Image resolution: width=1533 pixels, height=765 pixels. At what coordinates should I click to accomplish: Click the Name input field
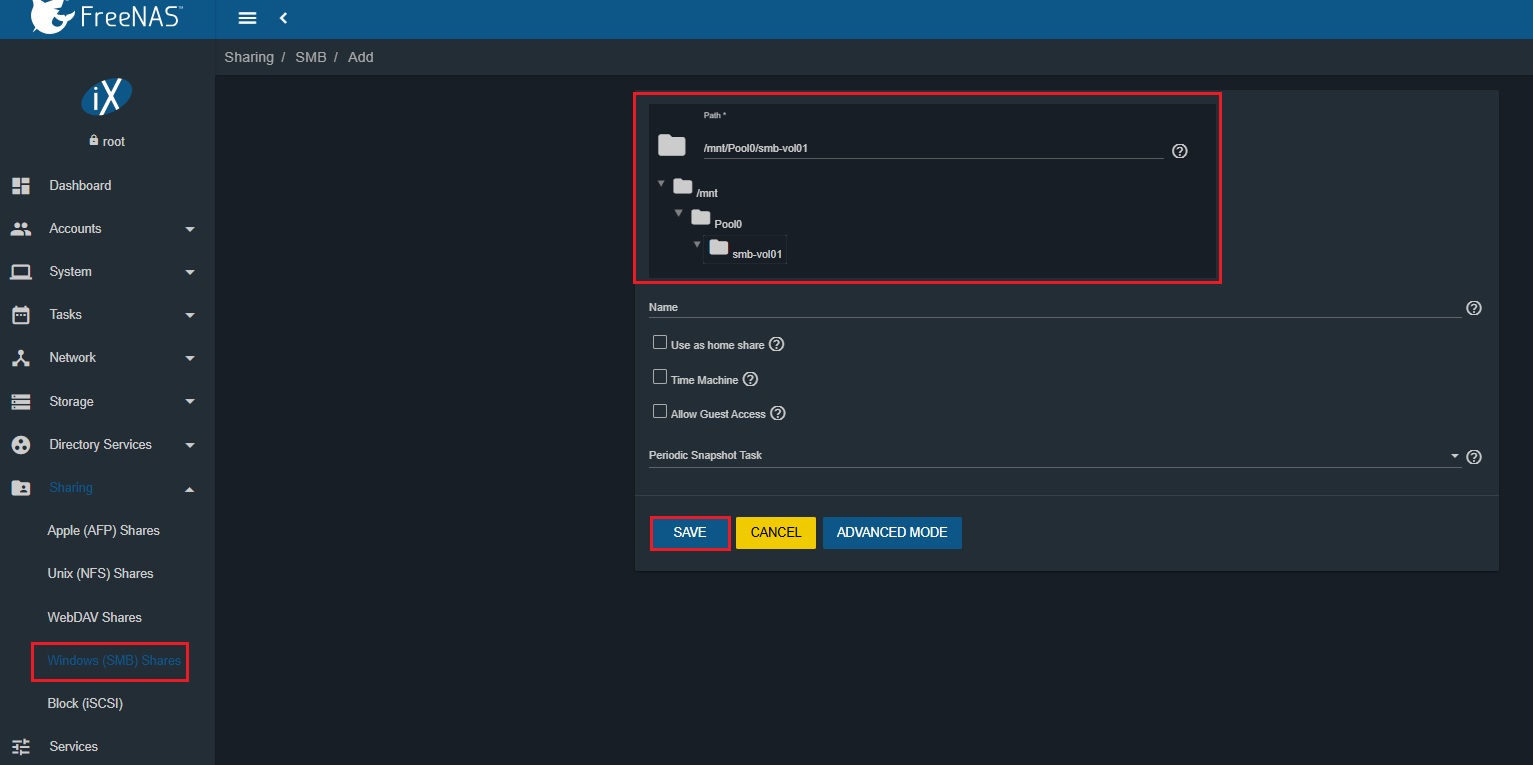(1054, 308)
